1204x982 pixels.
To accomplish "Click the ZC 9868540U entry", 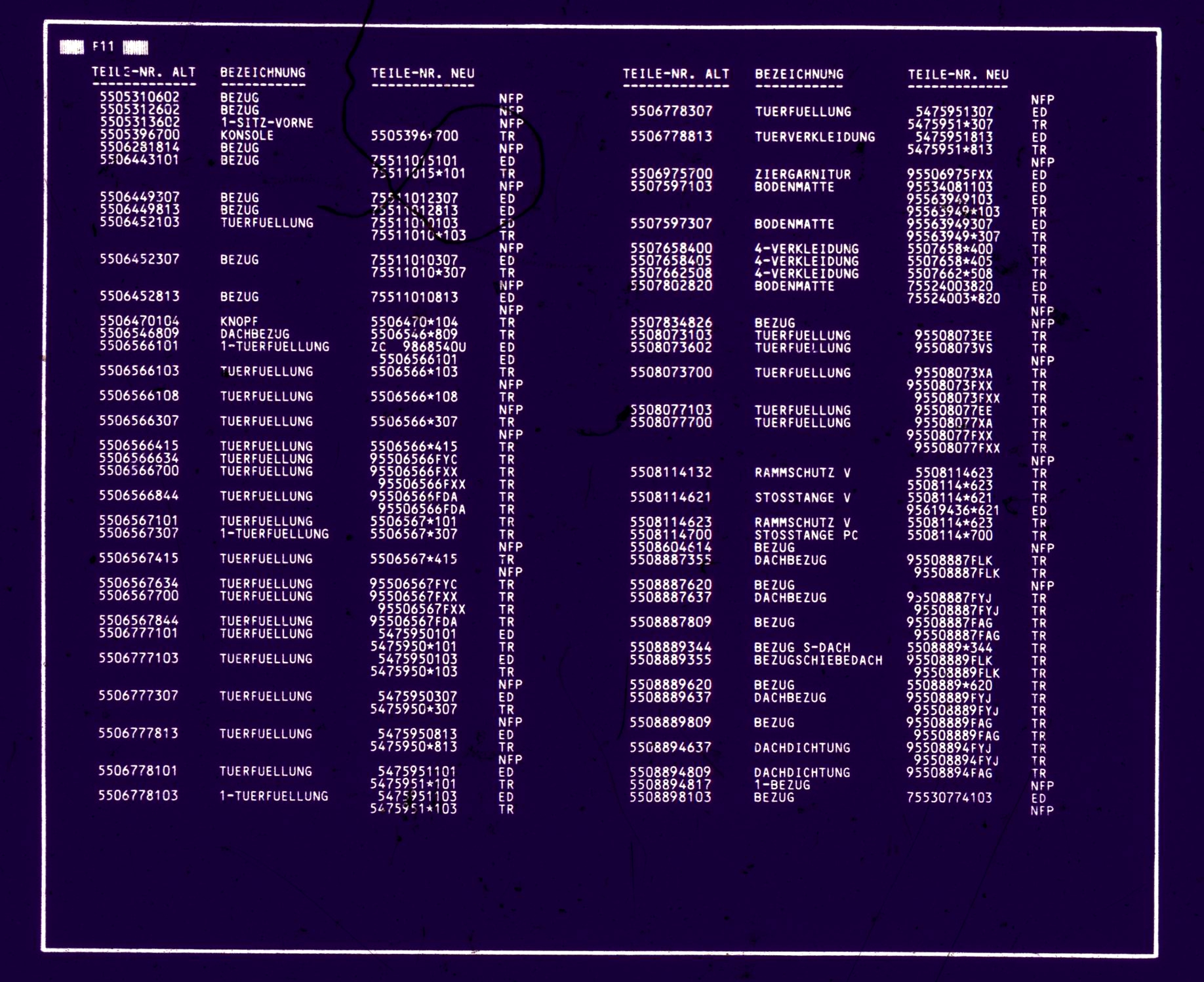I will 418,347.
